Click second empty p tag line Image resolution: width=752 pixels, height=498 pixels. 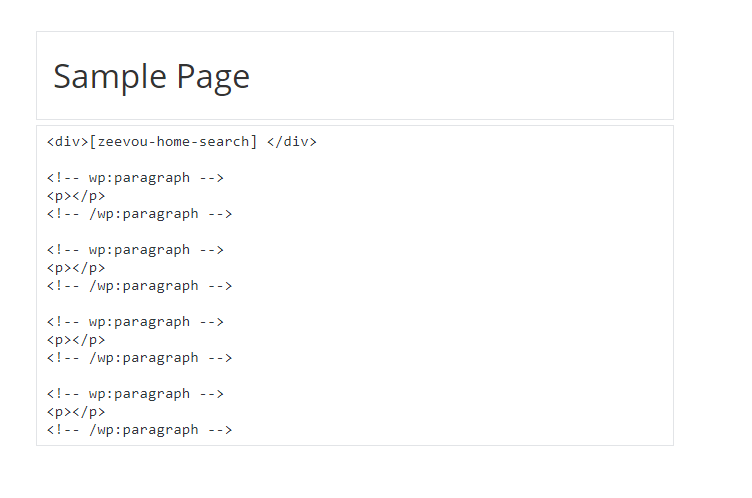[x=76, y=268]
